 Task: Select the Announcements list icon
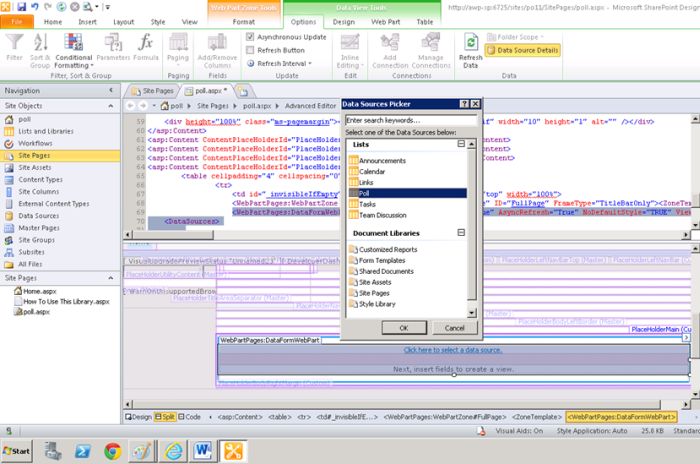pos(353,160)
